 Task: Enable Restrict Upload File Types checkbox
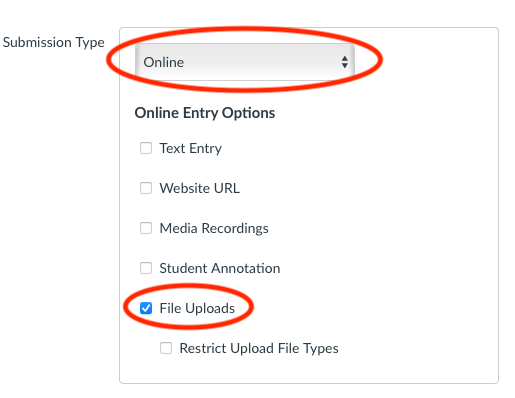coord(166,348)
